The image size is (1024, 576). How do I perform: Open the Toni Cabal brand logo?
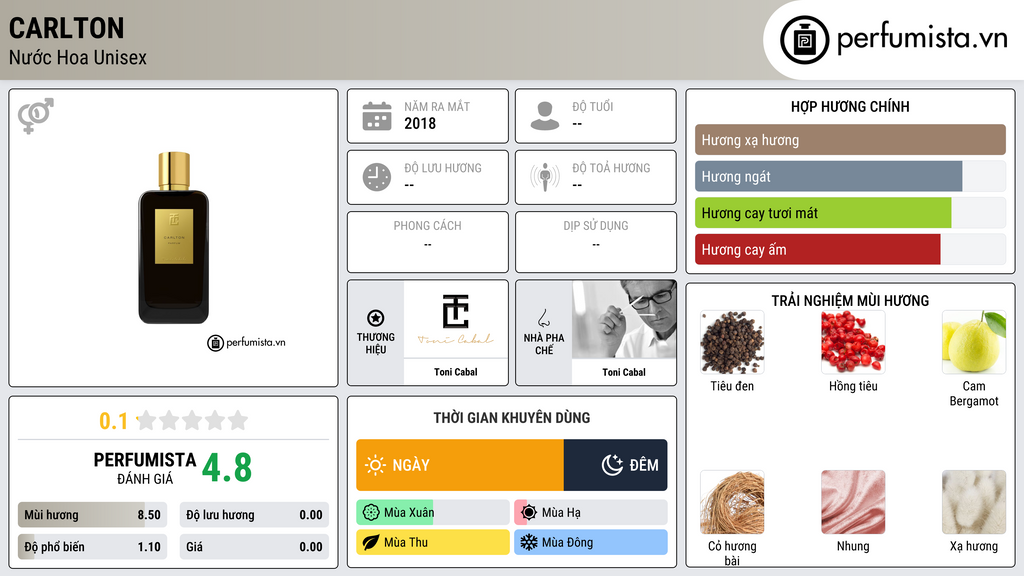(x=456, y=319)
